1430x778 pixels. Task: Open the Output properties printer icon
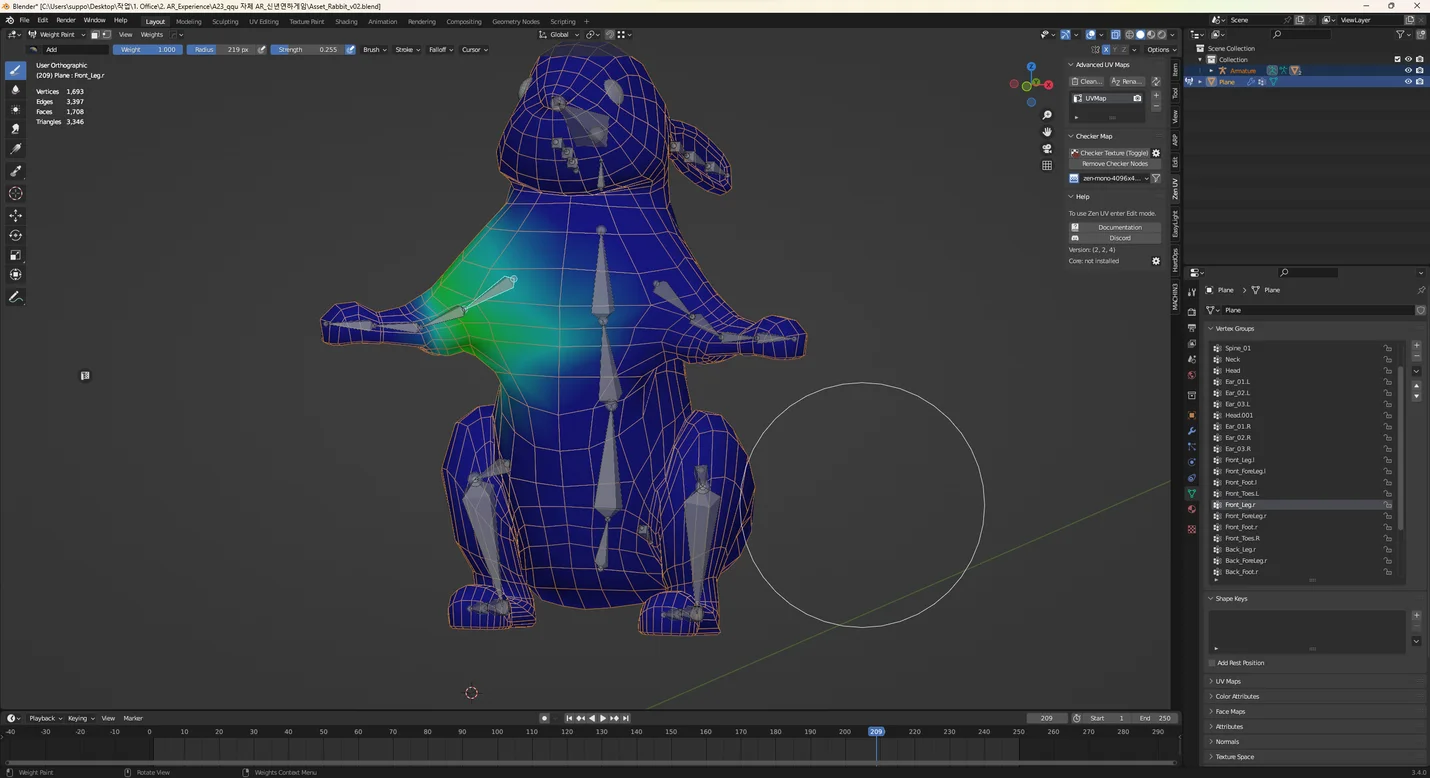pos(1191,328)
